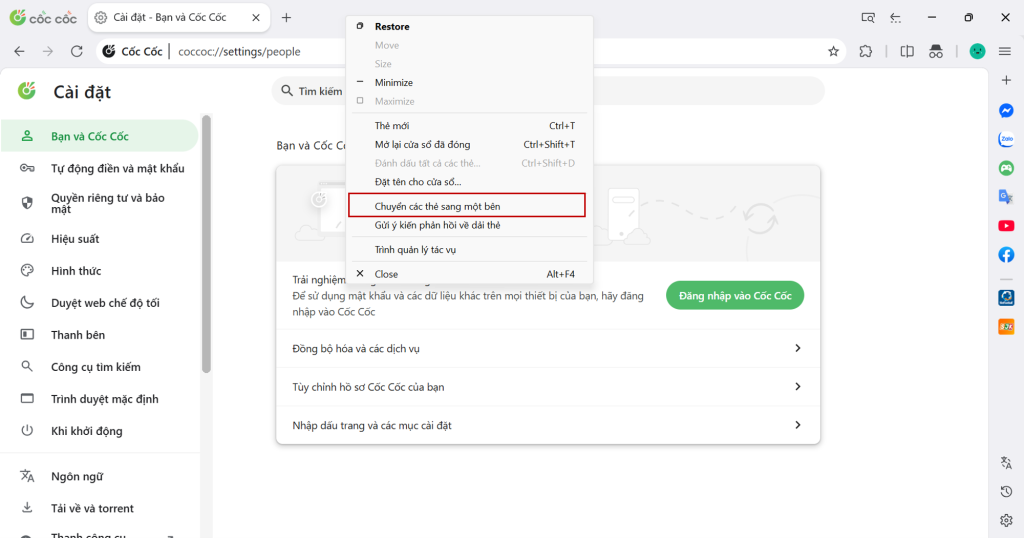Open Ngôn ngữ settings section
Image resolution: width=1024 pixels, height=538 pixels.
(99, 477)
